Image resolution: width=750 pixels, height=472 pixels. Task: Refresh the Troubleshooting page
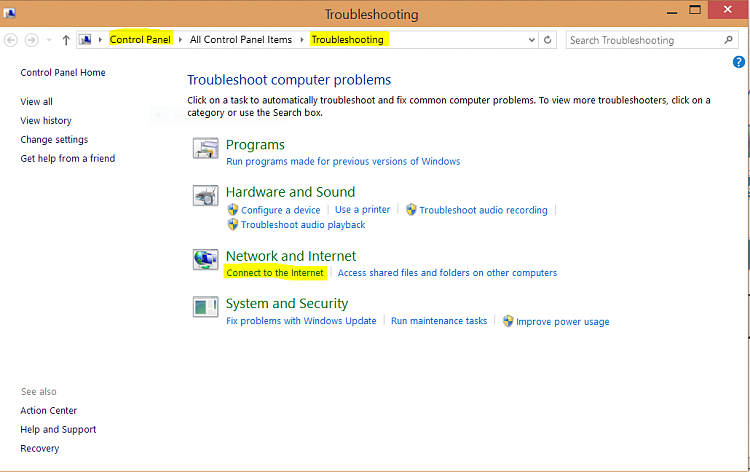point(548,40)
